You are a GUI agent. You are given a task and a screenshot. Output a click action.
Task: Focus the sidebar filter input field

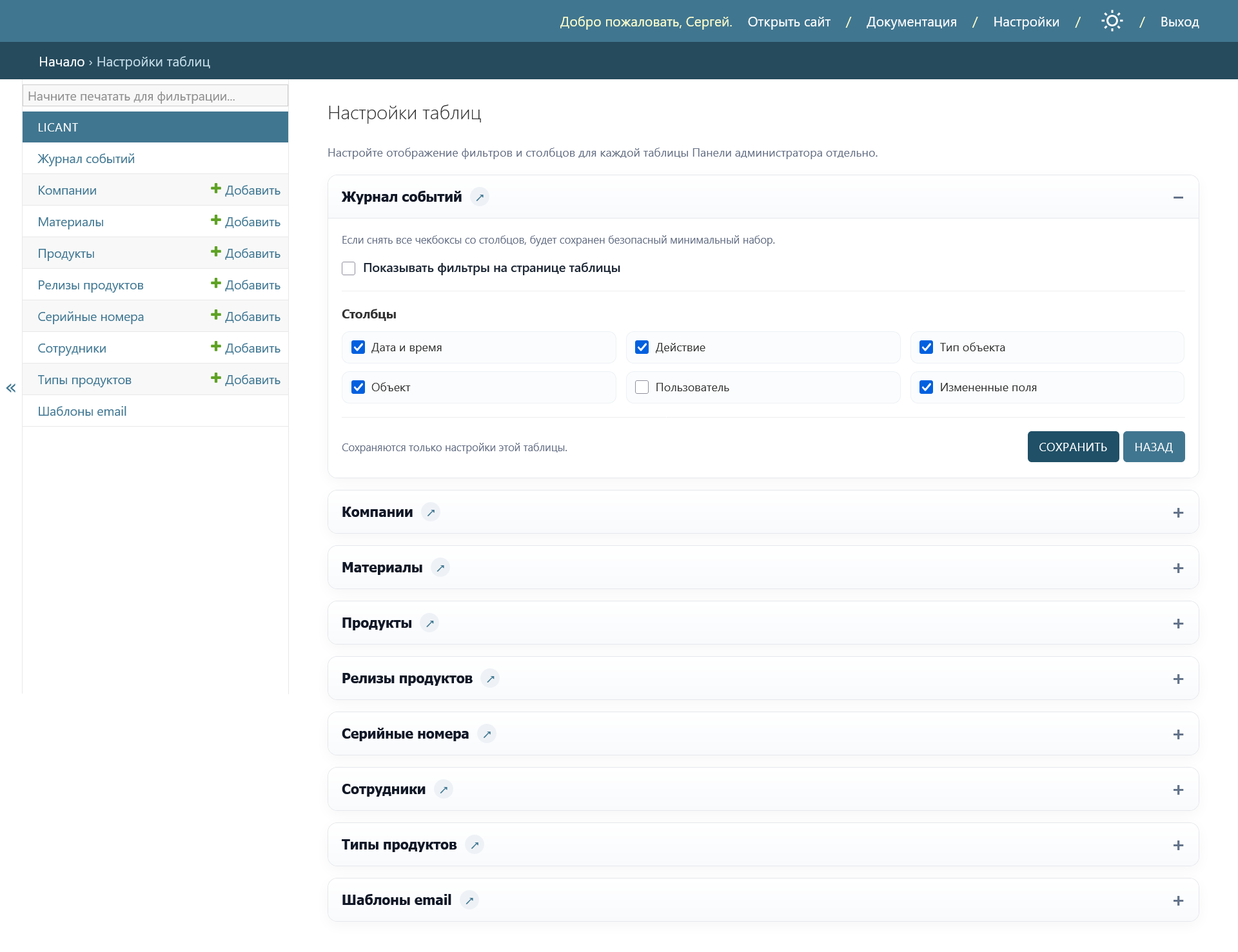coord(155,96)
